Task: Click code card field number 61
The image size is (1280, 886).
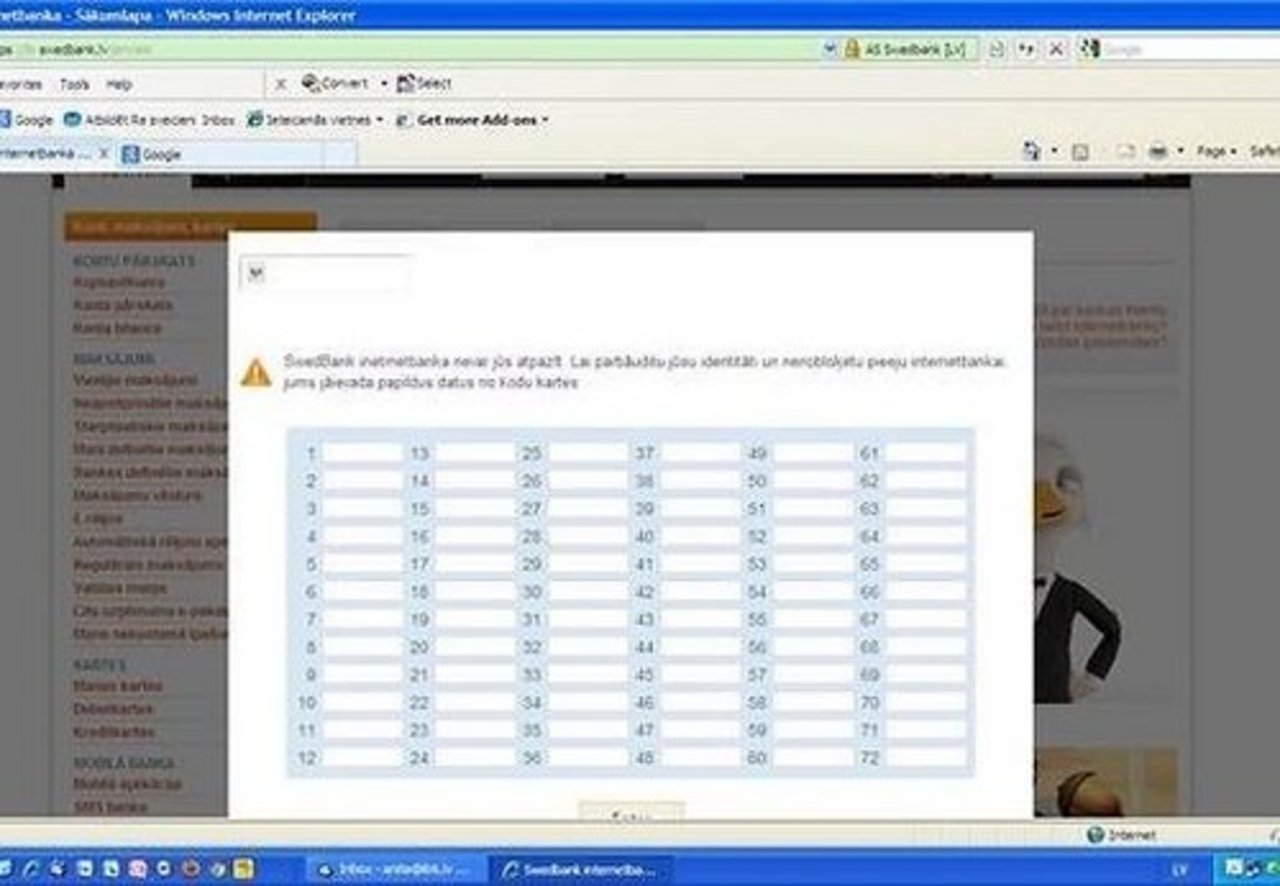Action: (x=926, y=454)
